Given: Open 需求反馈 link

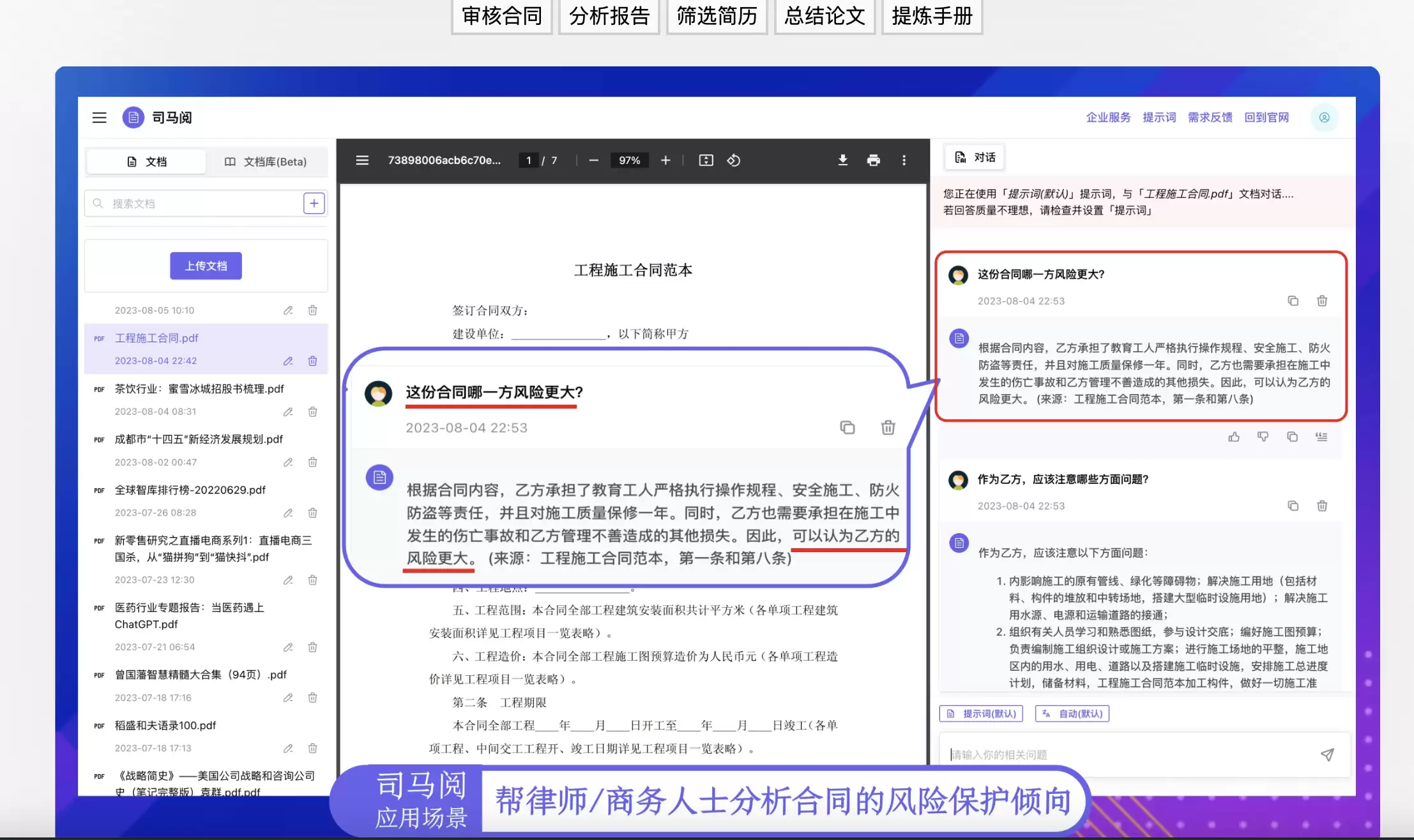Looking at the screenshot, I should click(1210, 117).
